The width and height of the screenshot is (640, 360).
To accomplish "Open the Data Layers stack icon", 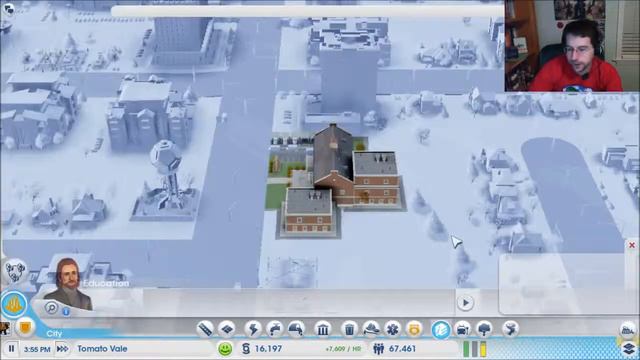I will coord(630,349).
